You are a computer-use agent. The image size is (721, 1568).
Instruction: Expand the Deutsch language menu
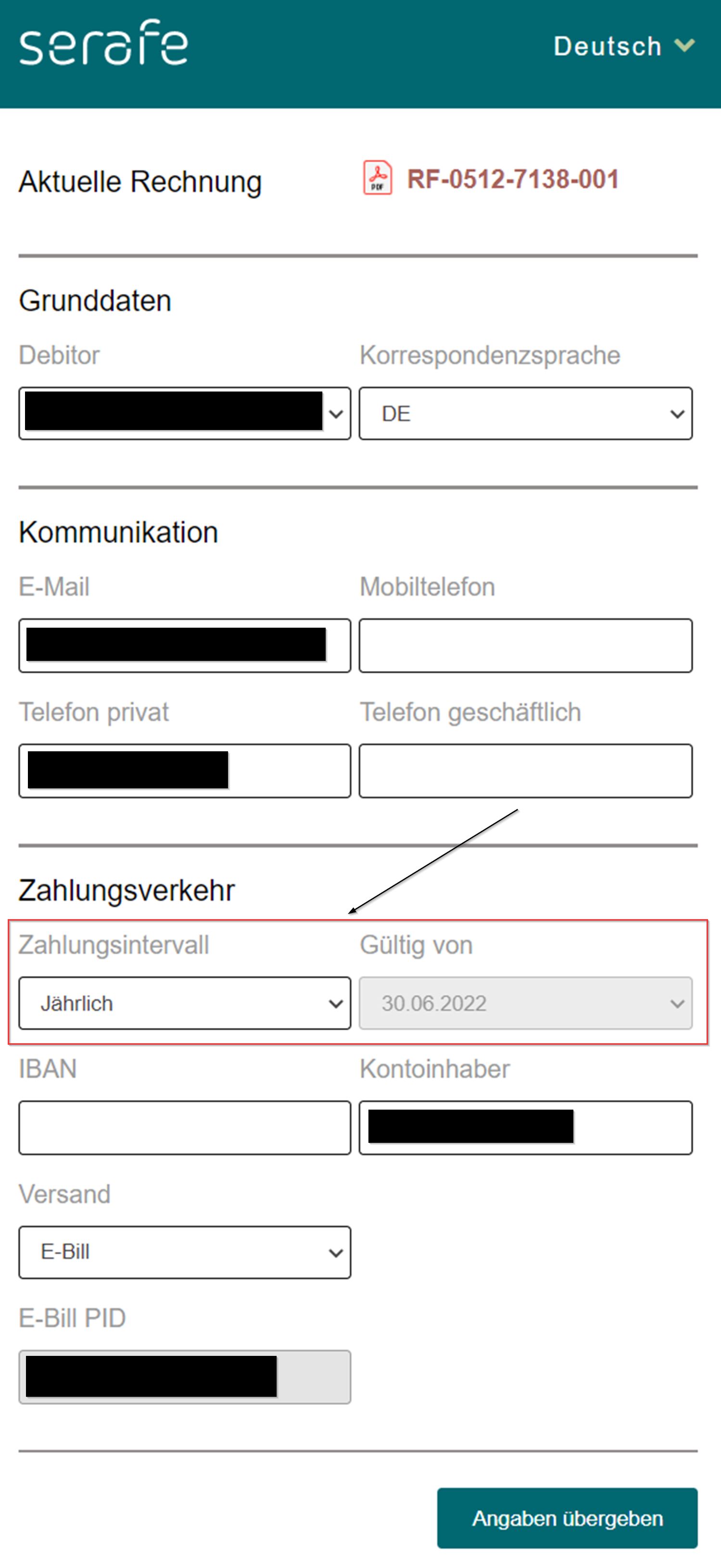[x=623, y=46]
